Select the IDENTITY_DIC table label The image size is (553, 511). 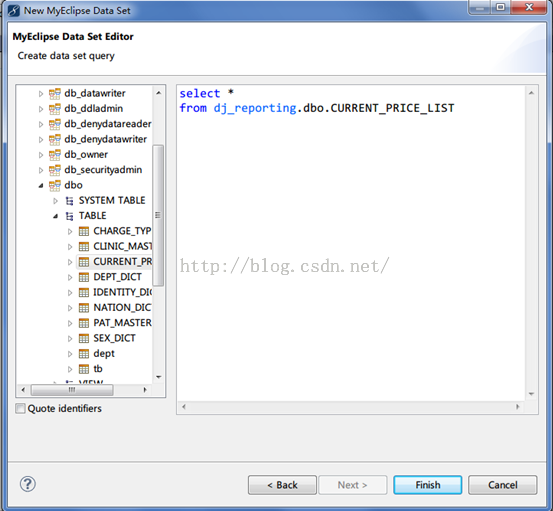pos(122,292)
